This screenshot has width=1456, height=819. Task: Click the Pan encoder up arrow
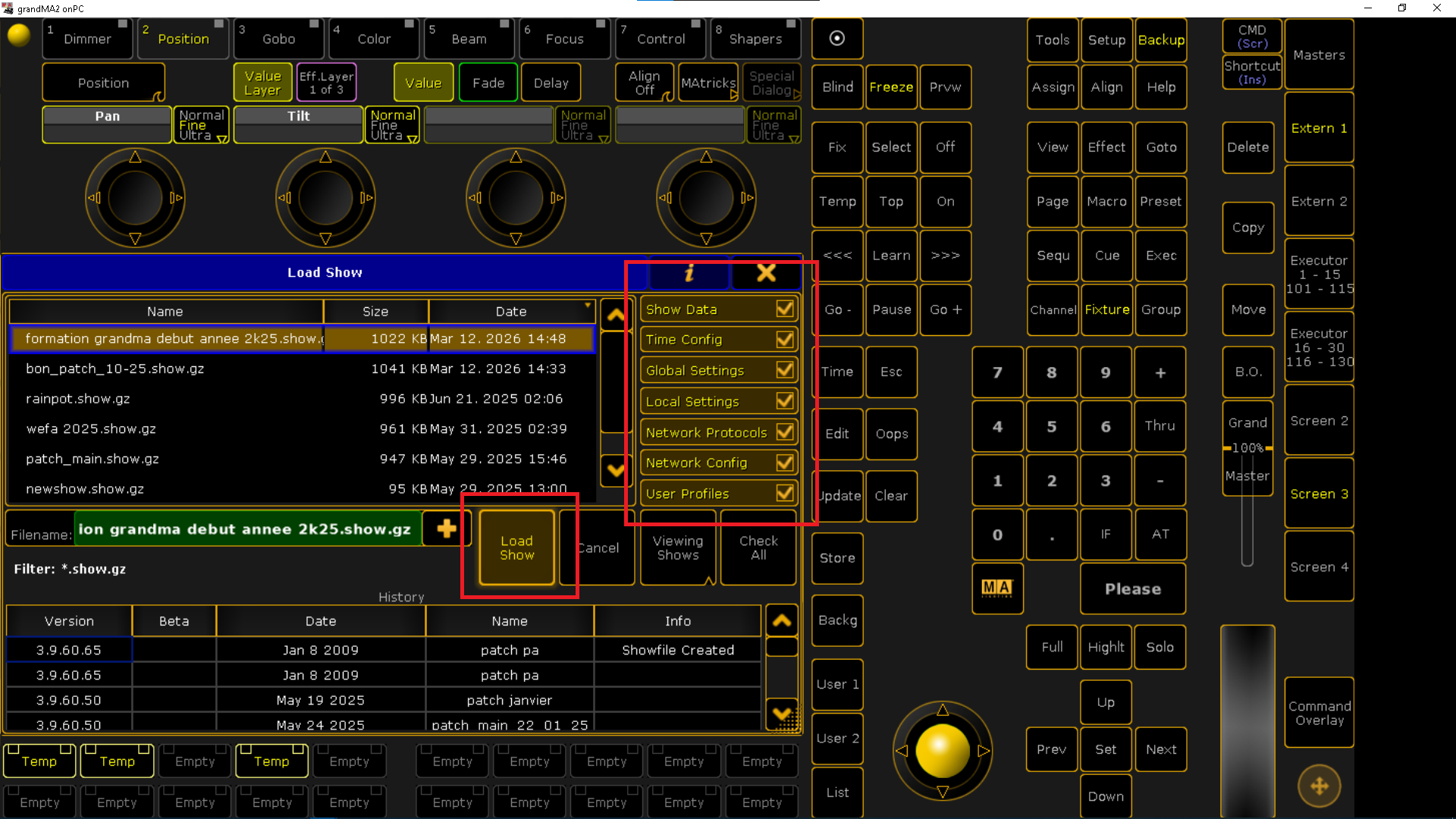[135, 157]
